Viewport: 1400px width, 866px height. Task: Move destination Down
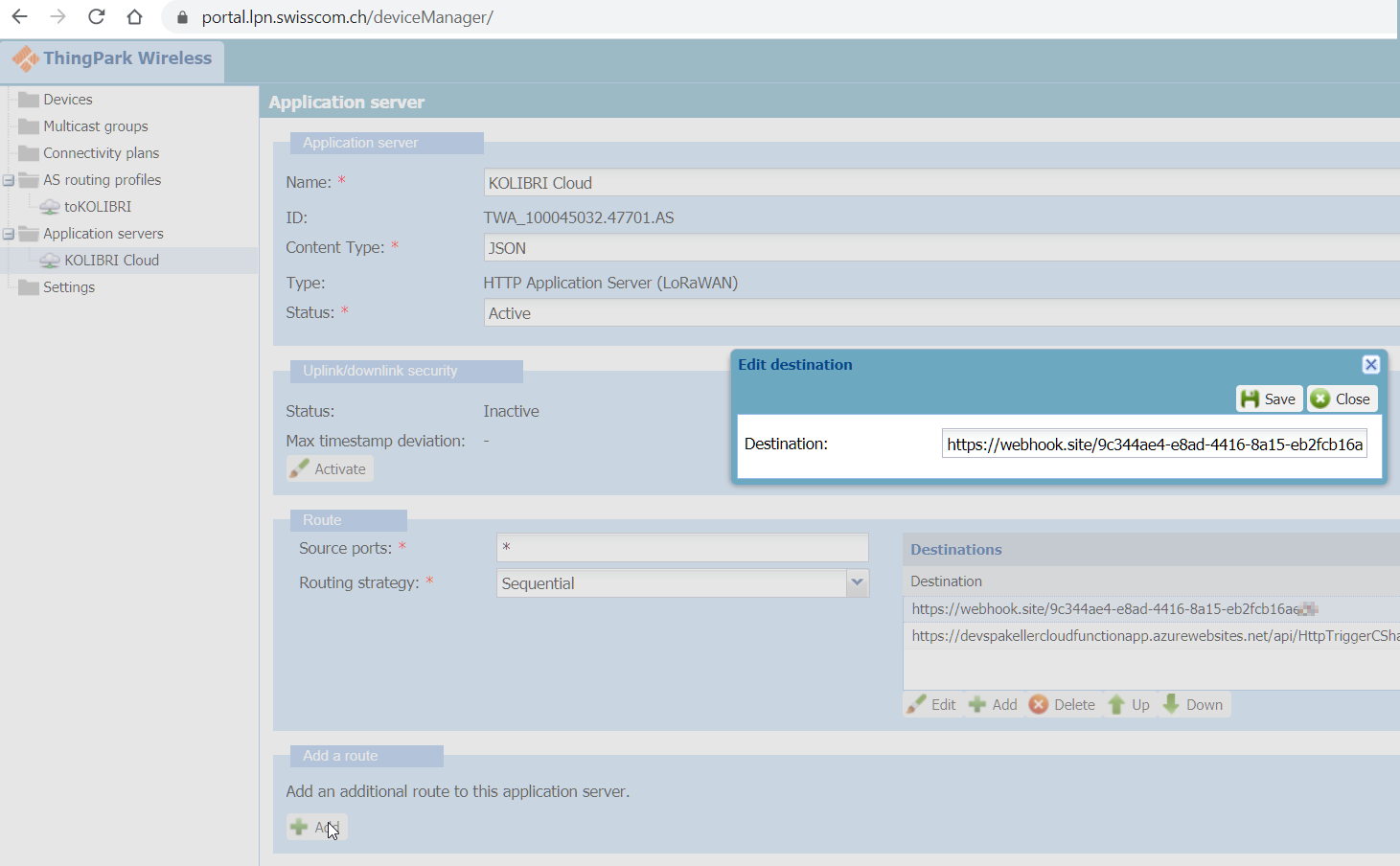point(1193,704)
